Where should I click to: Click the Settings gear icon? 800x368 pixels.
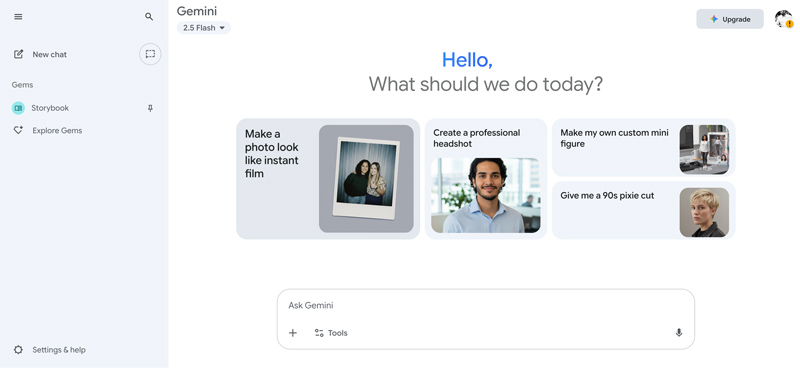[18, 350]
